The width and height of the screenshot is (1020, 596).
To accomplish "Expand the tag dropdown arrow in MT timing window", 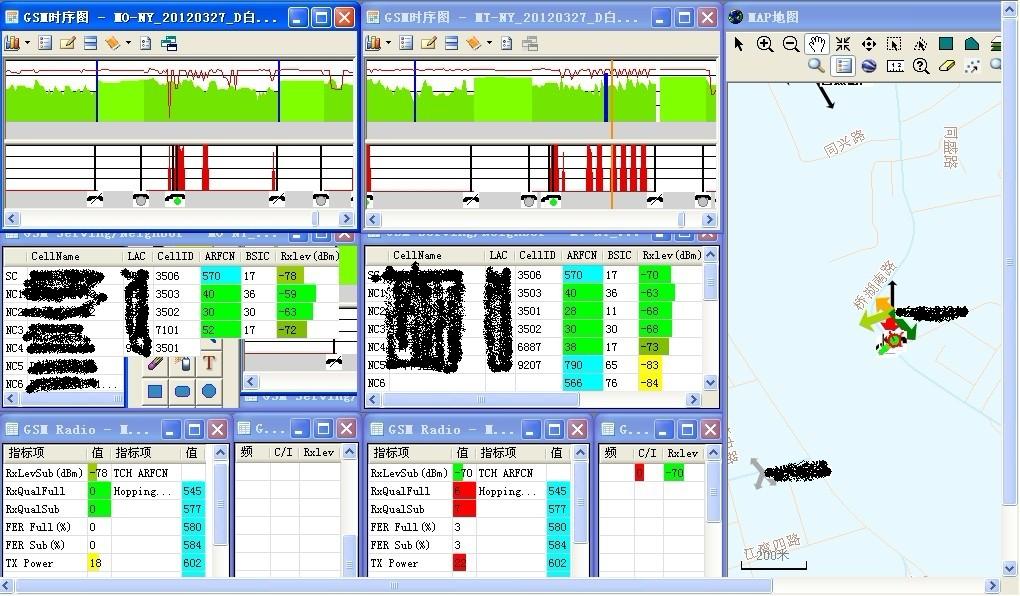I will pos(490,43).
